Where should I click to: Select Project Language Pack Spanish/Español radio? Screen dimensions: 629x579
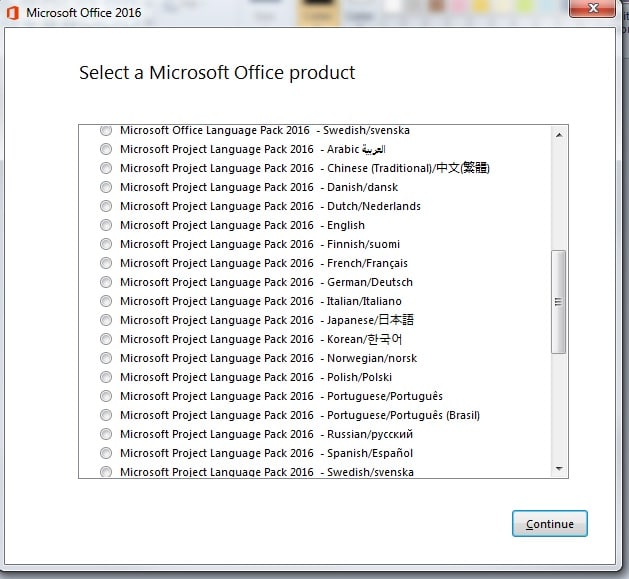pos(106,453)
